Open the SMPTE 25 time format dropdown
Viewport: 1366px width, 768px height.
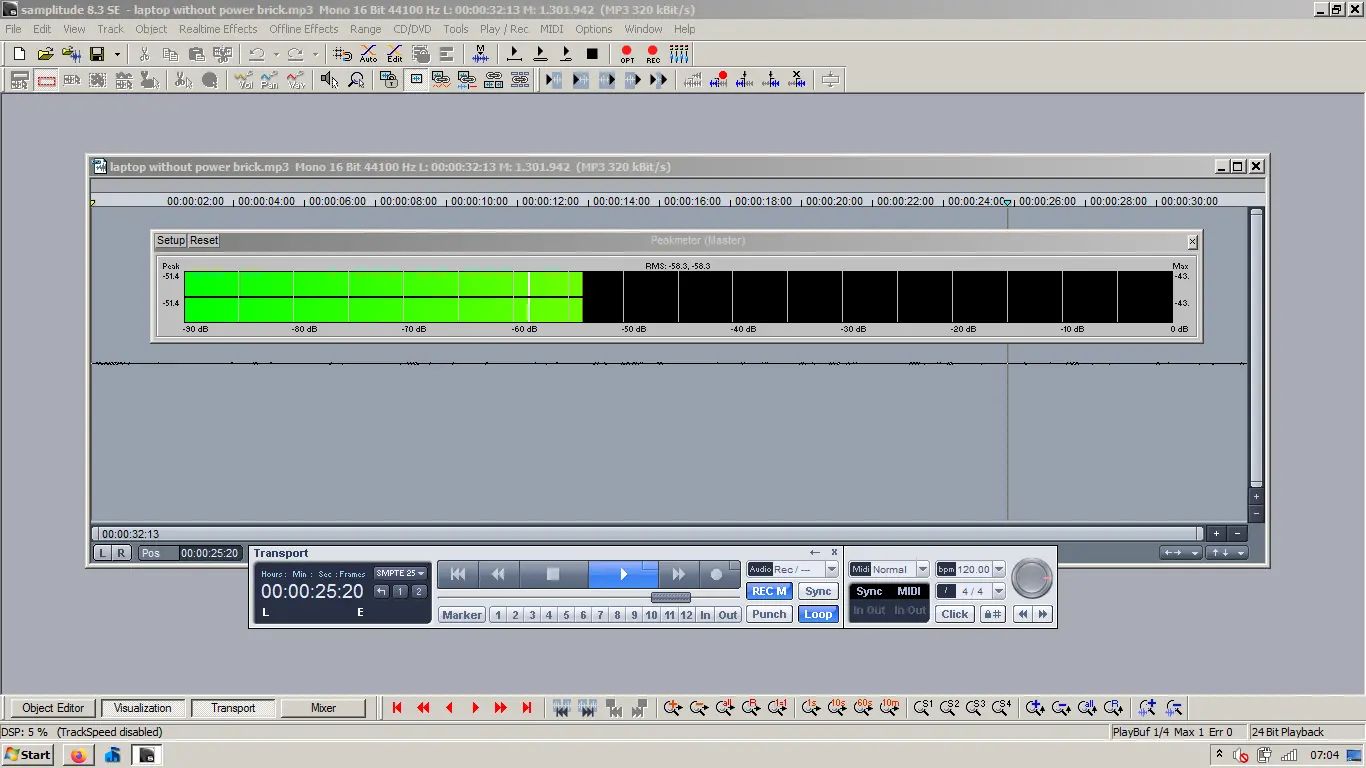pos(401,573)
